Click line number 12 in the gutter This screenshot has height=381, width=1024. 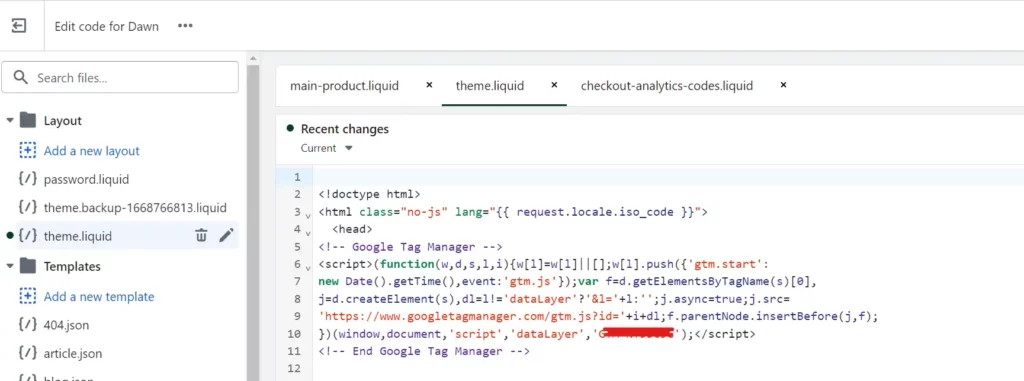294,369
